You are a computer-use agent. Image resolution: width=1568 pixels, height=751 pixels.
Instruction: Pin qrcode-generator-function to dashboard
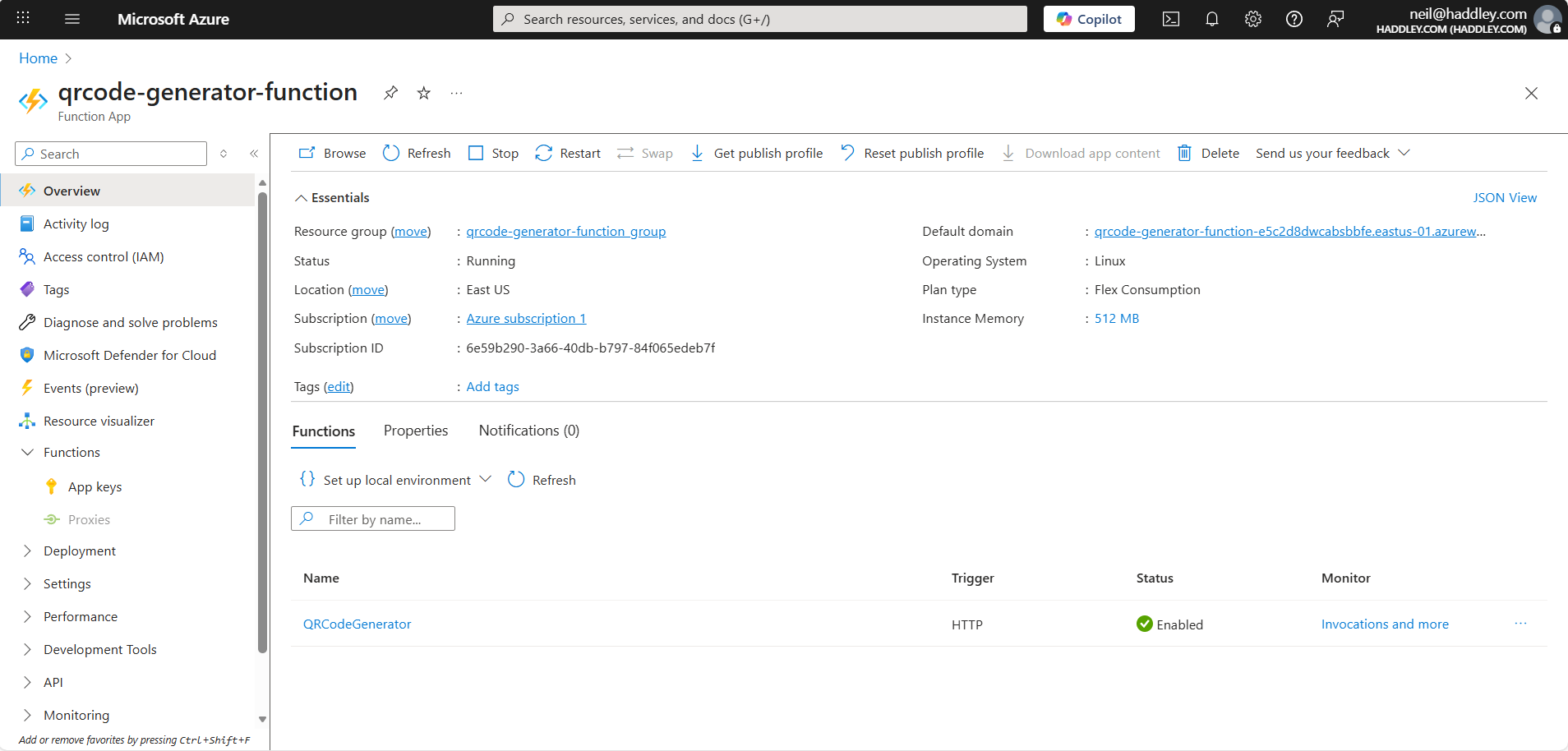pos(390,93)
